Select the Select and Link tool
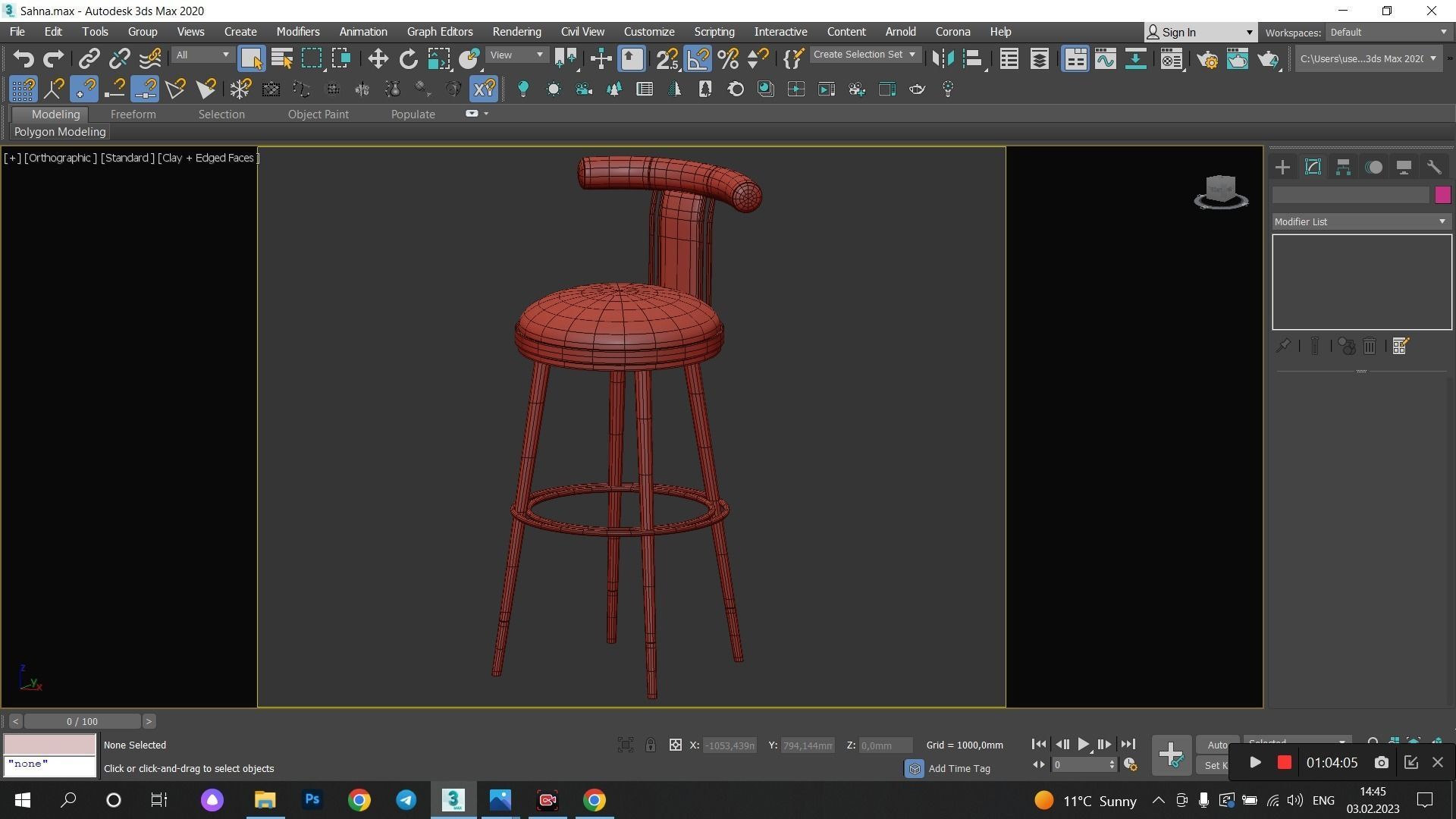The image size is (1456, 819). pos(89,58)
